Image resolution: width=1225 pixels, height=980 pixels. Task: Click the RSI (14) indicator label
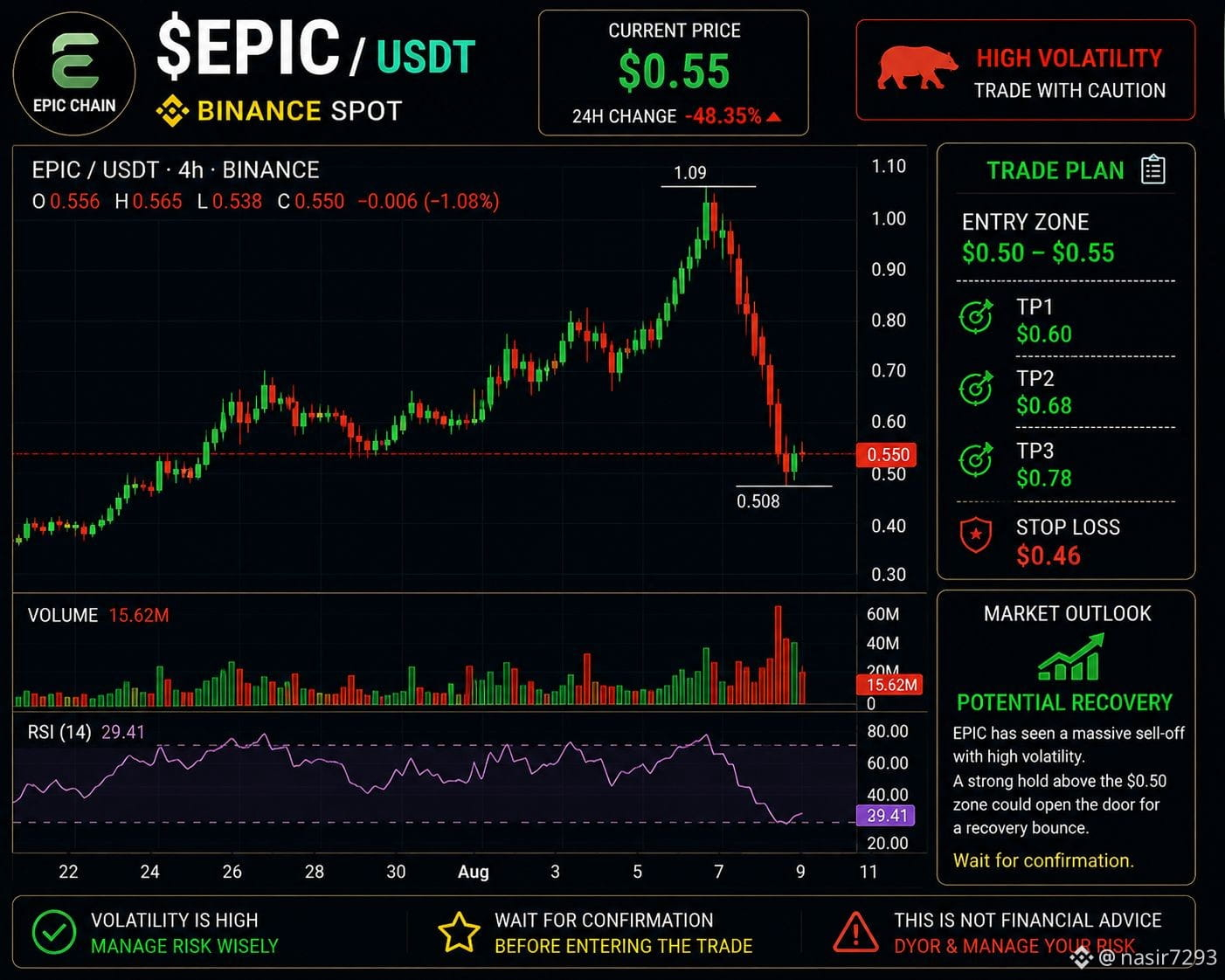[59, 732]
